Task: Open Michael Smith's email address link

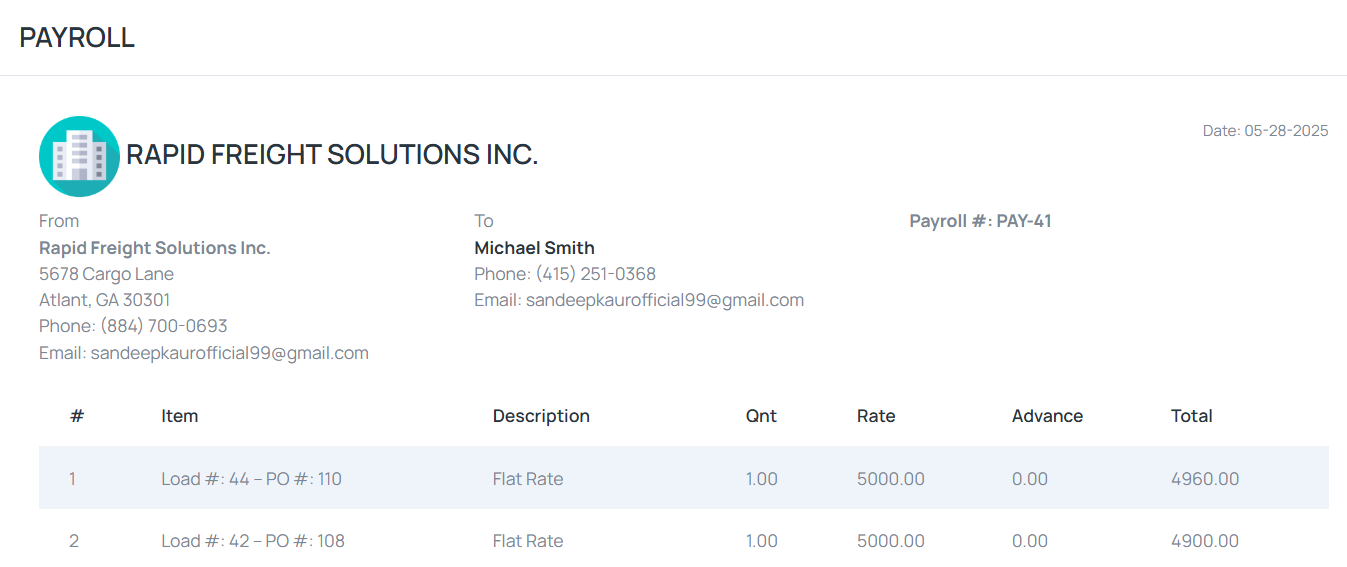Action: (x=639, y=300)
